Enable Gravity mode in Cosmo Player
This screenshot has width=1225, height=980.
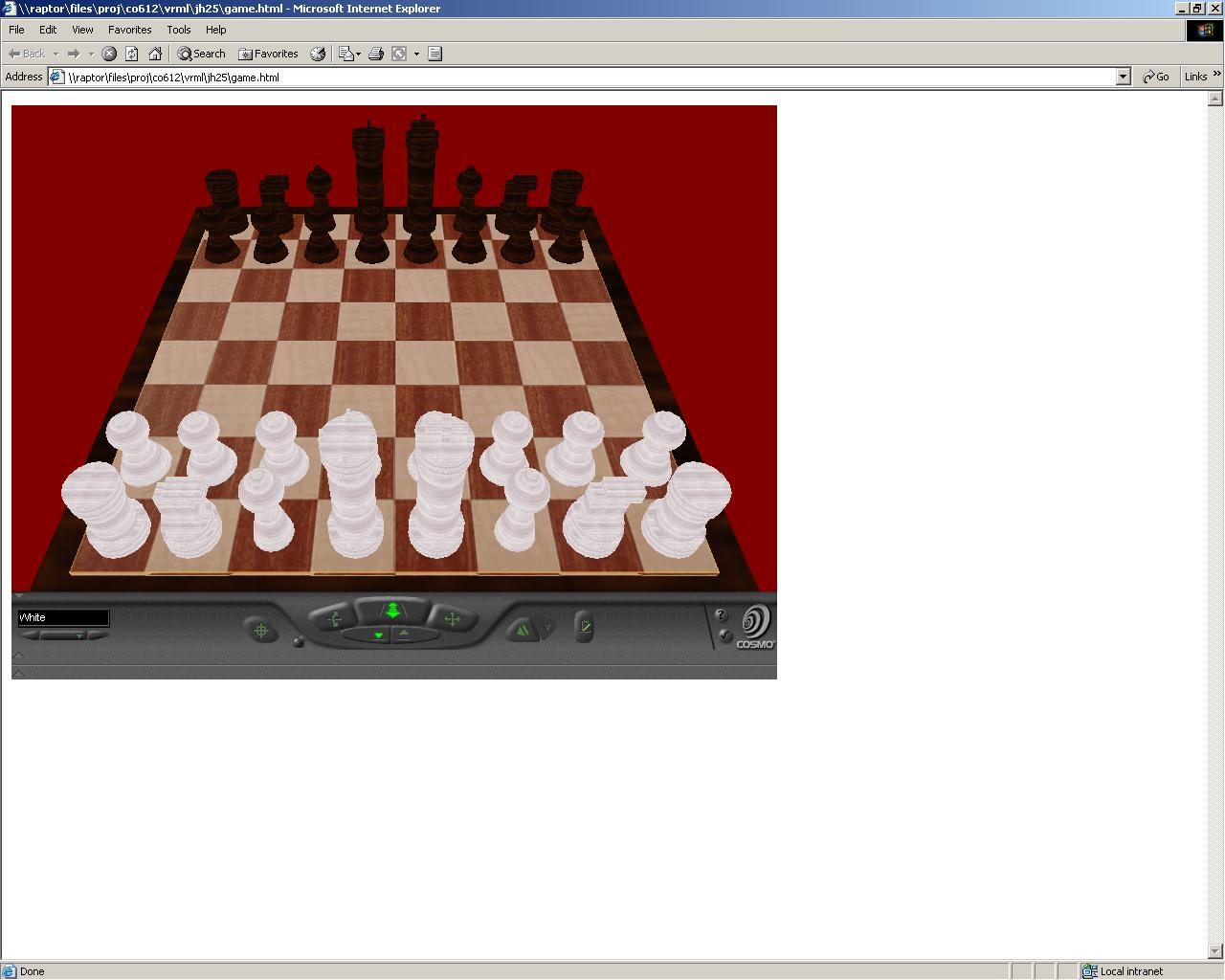(378, 635)
